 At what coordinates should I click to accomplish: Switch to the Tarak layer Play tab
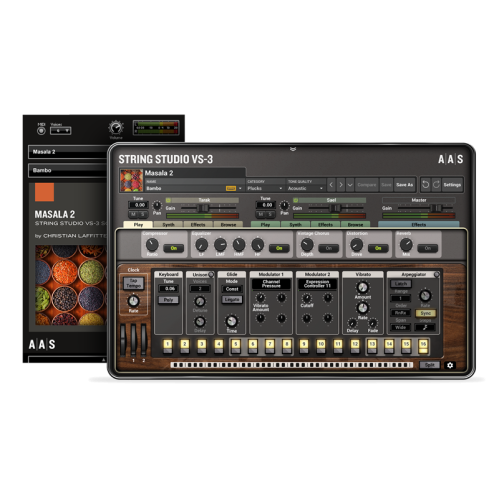[x=138, y=224]
